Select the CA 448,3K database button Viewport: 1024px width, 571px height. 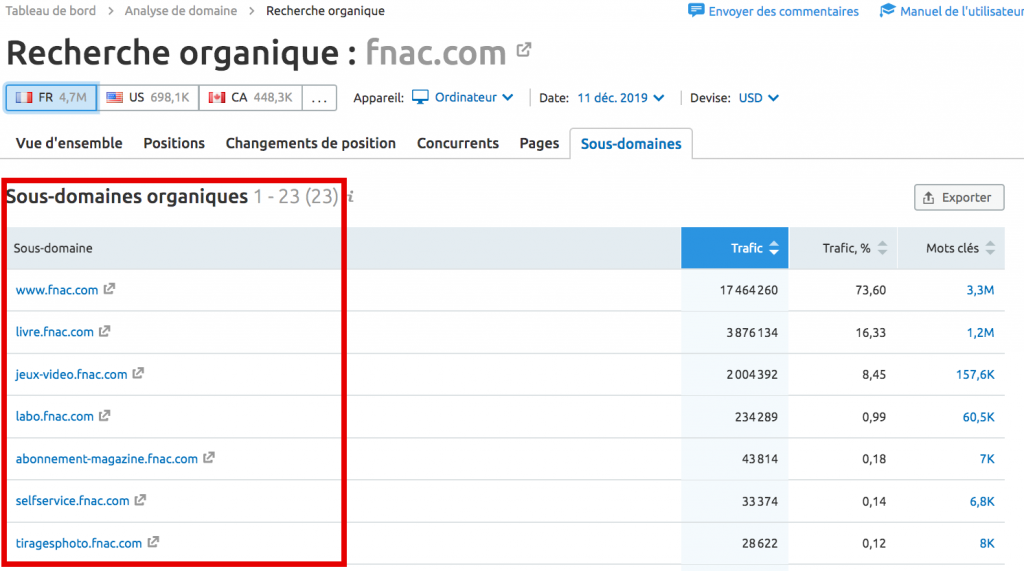point(251,98)
